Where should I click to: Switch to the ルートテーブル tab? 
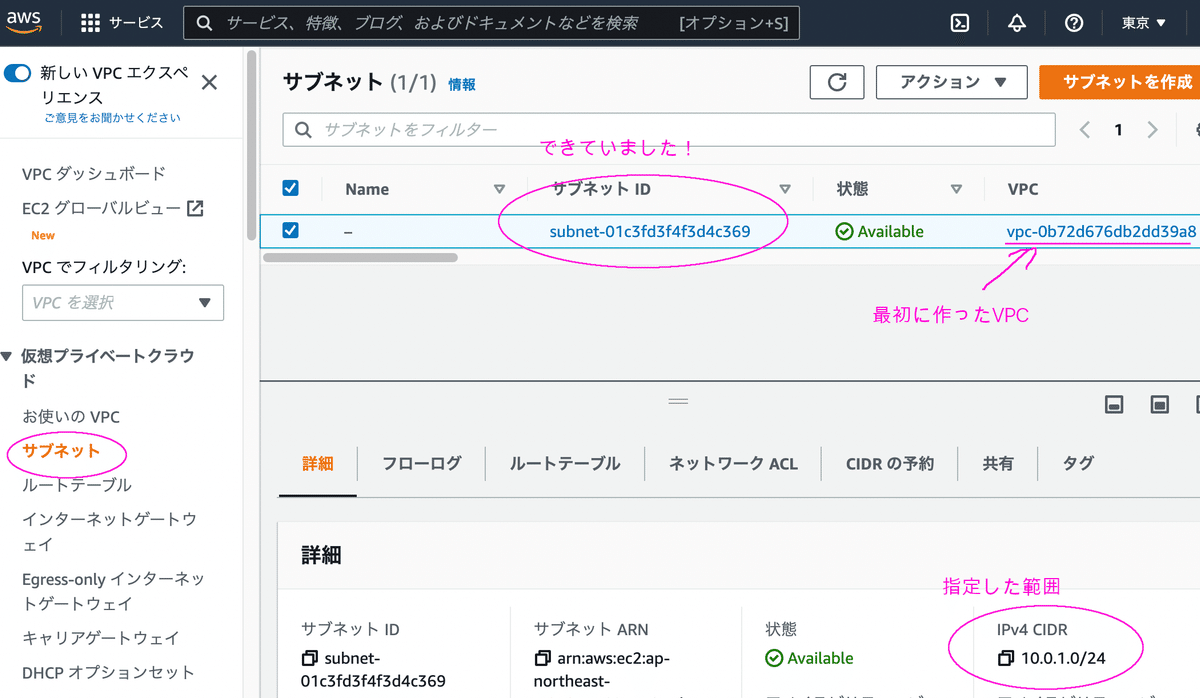tap(565, 463)
